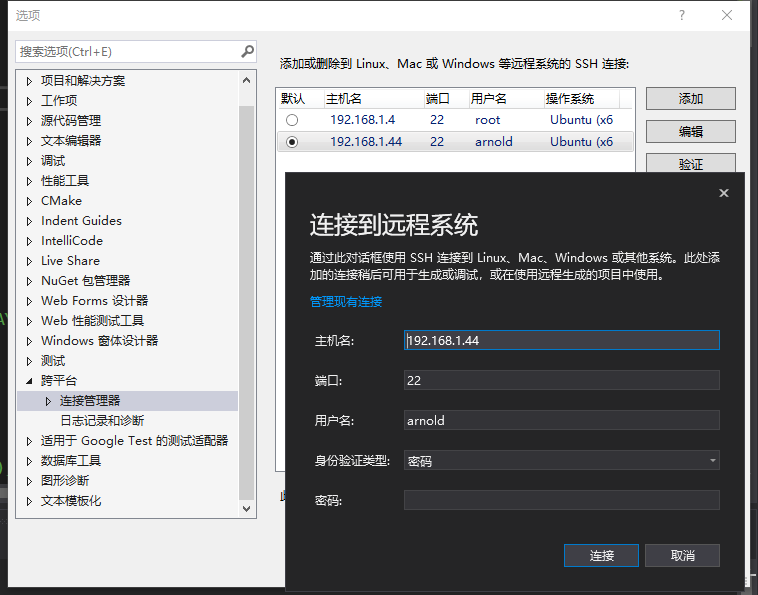
Task: Select Live Share in options tree
Action: (x=71, y=261)
